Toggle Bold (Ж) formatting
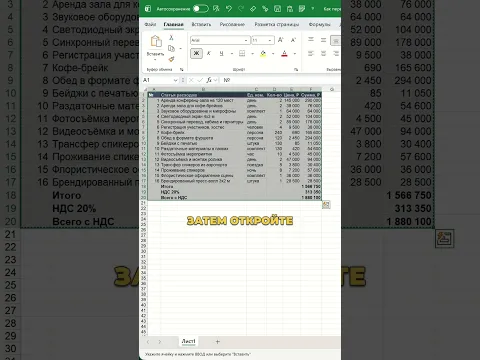This screenshot has height=360, width=480. 196,53
